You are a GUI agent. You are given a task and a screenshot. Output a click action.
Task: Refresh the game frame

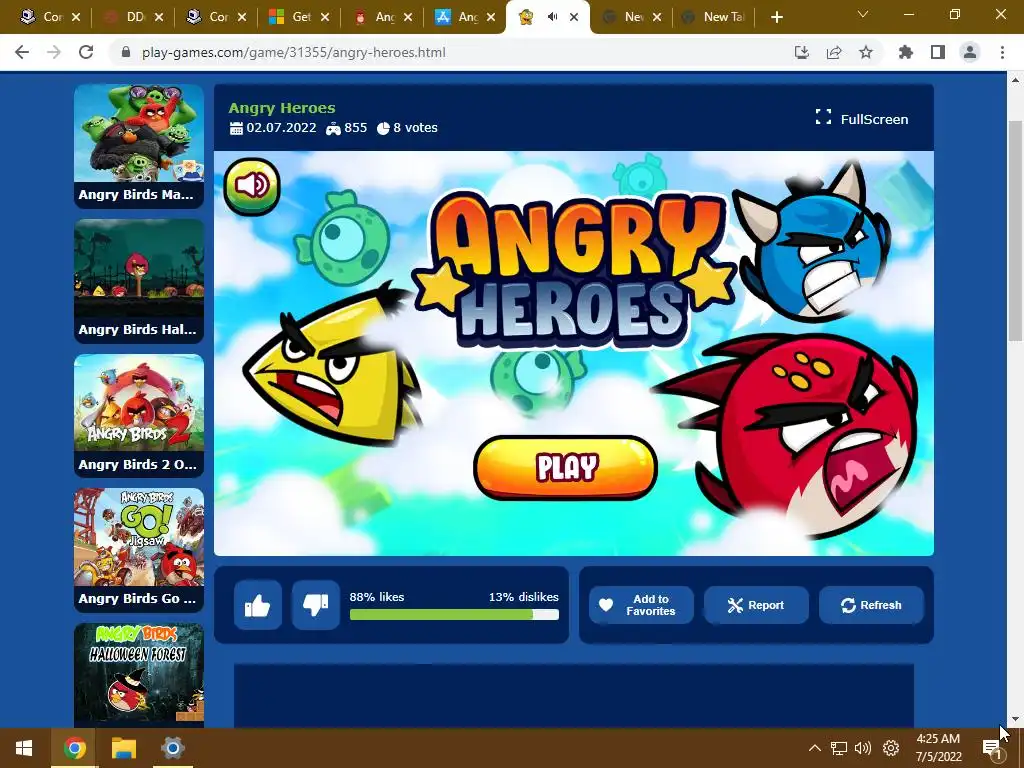pos(871,605)
